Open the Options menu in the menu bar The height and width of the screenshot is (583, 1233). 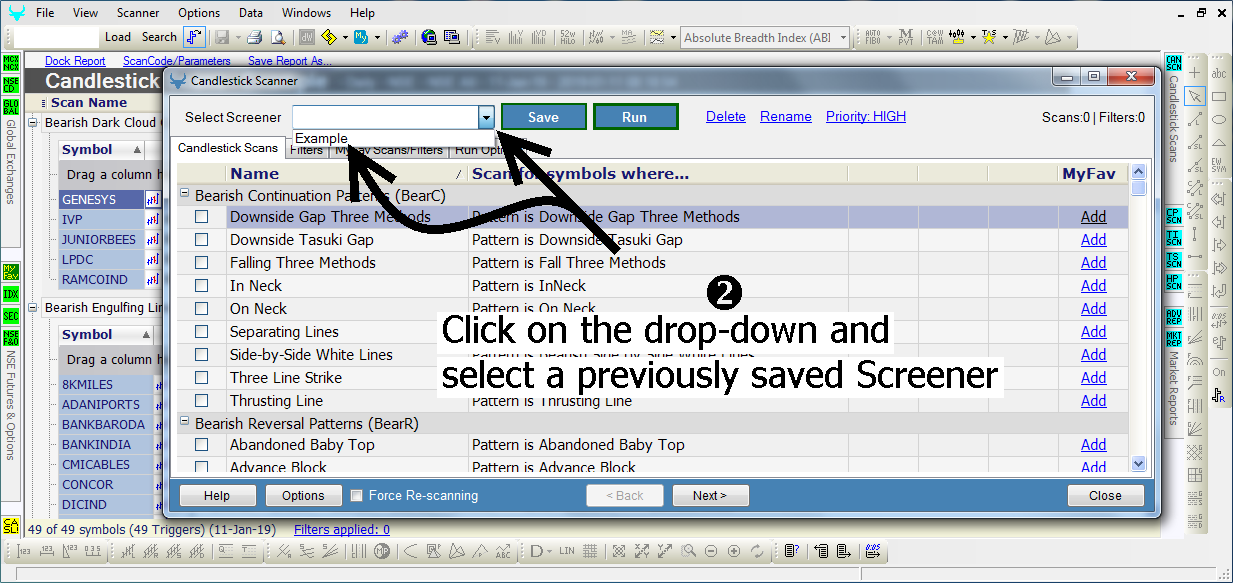pyautogui.click(x=199, y=13)
